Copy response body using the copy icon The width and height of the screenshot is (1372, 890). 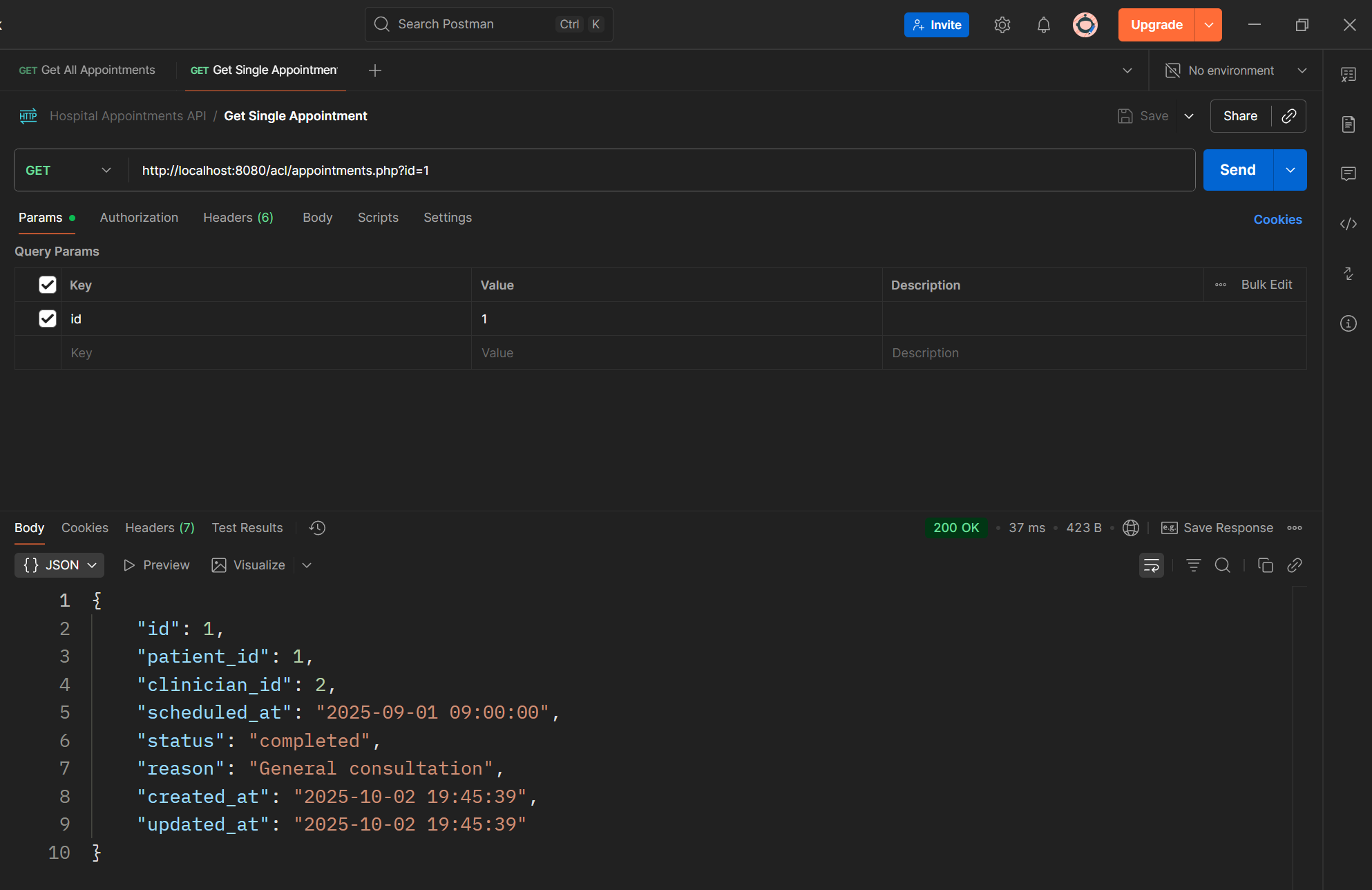click(1265, 565)
